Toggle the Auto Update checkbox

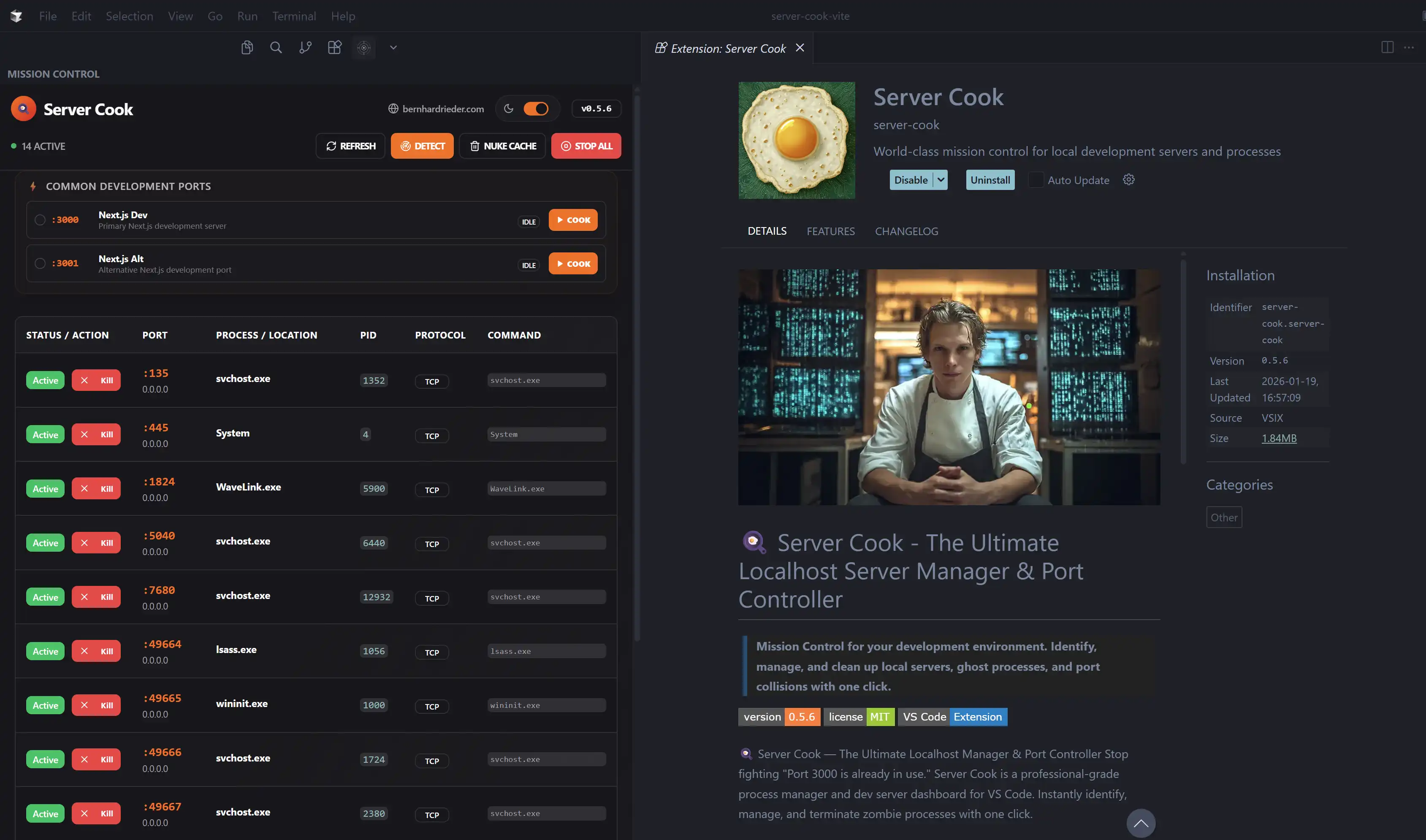[1036, 180]
